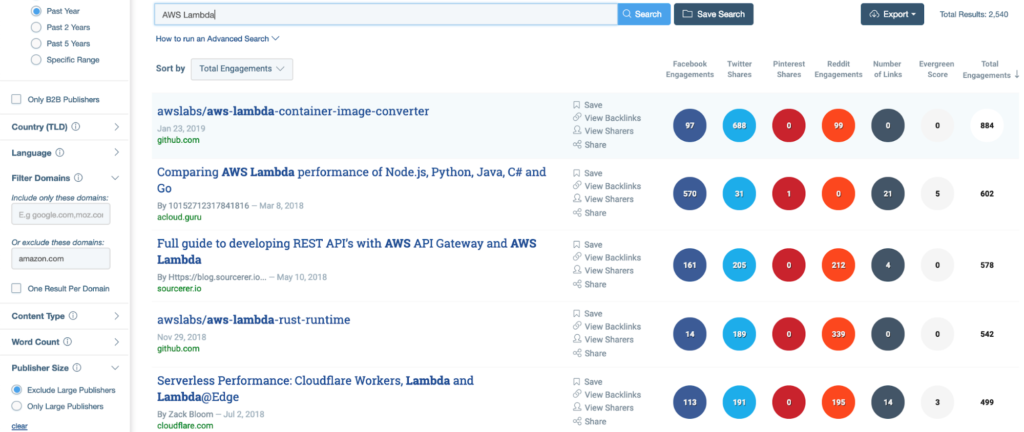Click Reddit Engagements column header

pos(839,69)
